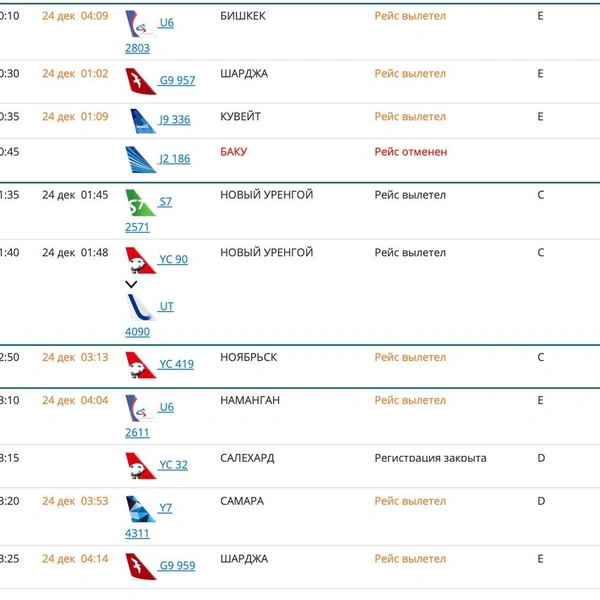
Task: Click the Jazeera Airways tail logo for Kuwait
Action: click(x=142, y=121)
